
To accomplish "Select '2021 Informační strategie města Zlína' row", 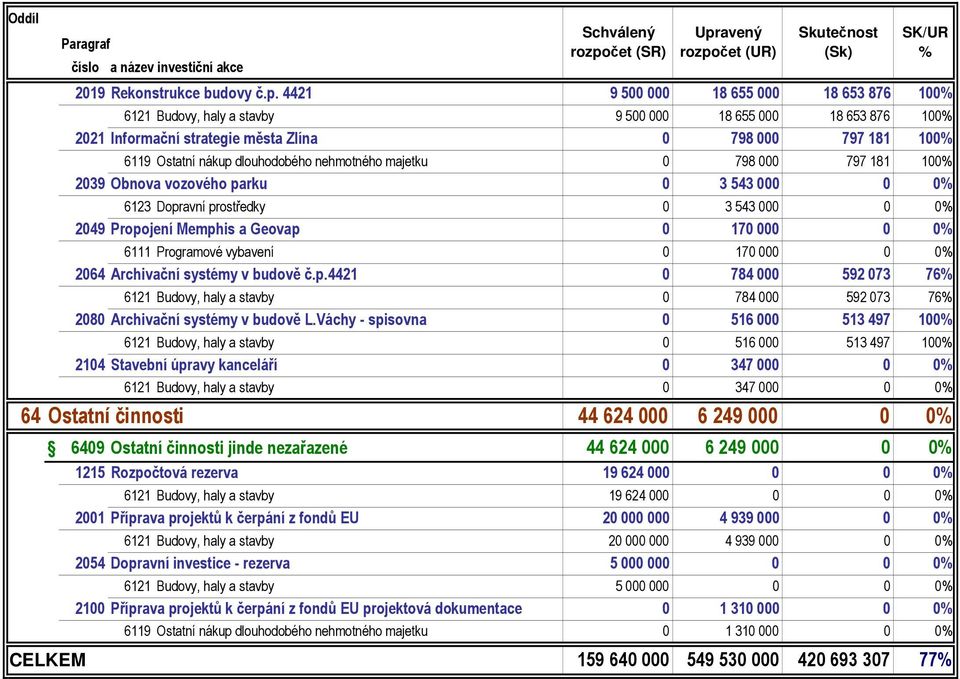I will tap(506, 138).
